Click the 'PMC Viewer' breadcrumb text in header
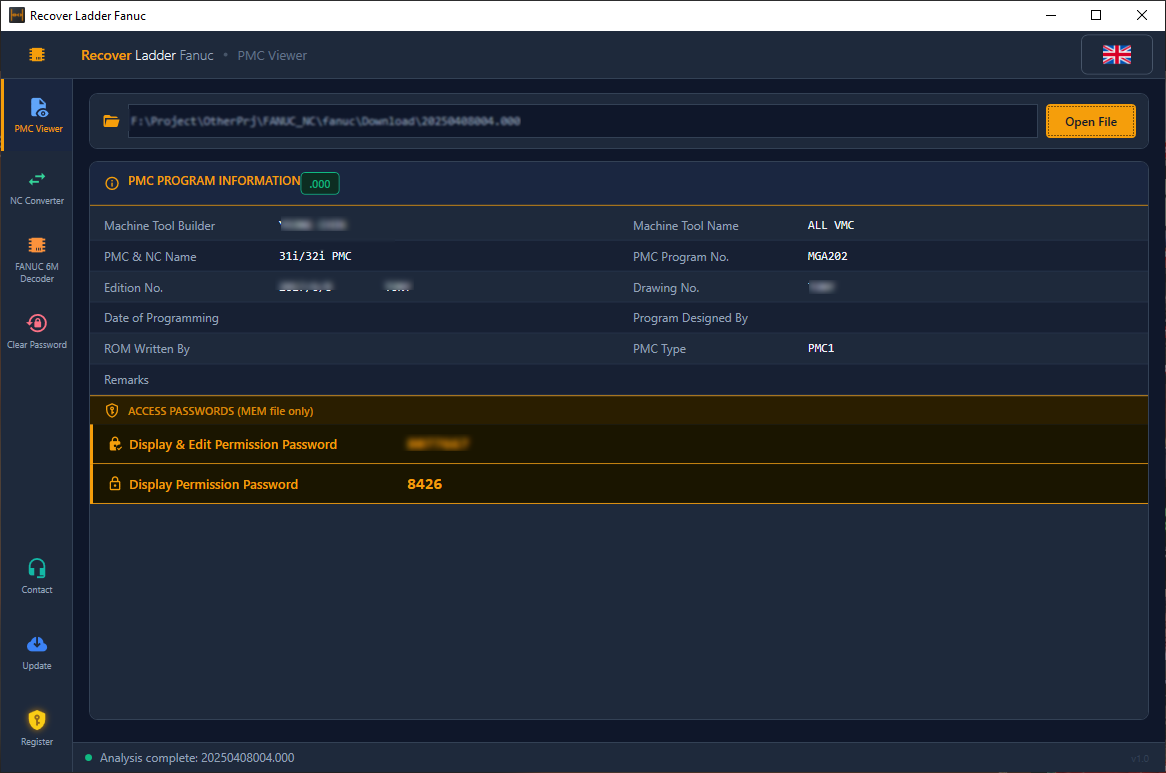The height and width of the screenshot is (773, 1166). click(x=272, y=56)
